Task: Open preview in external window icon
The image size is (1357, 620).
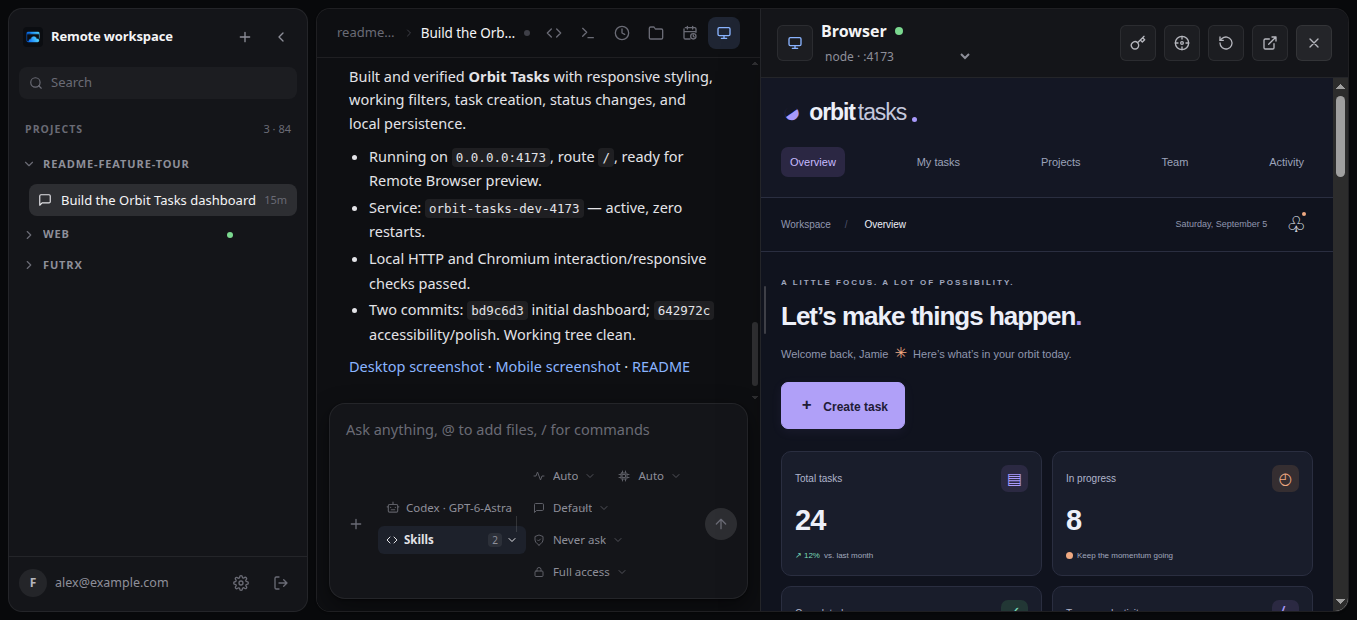Action: click(1270, 43)
